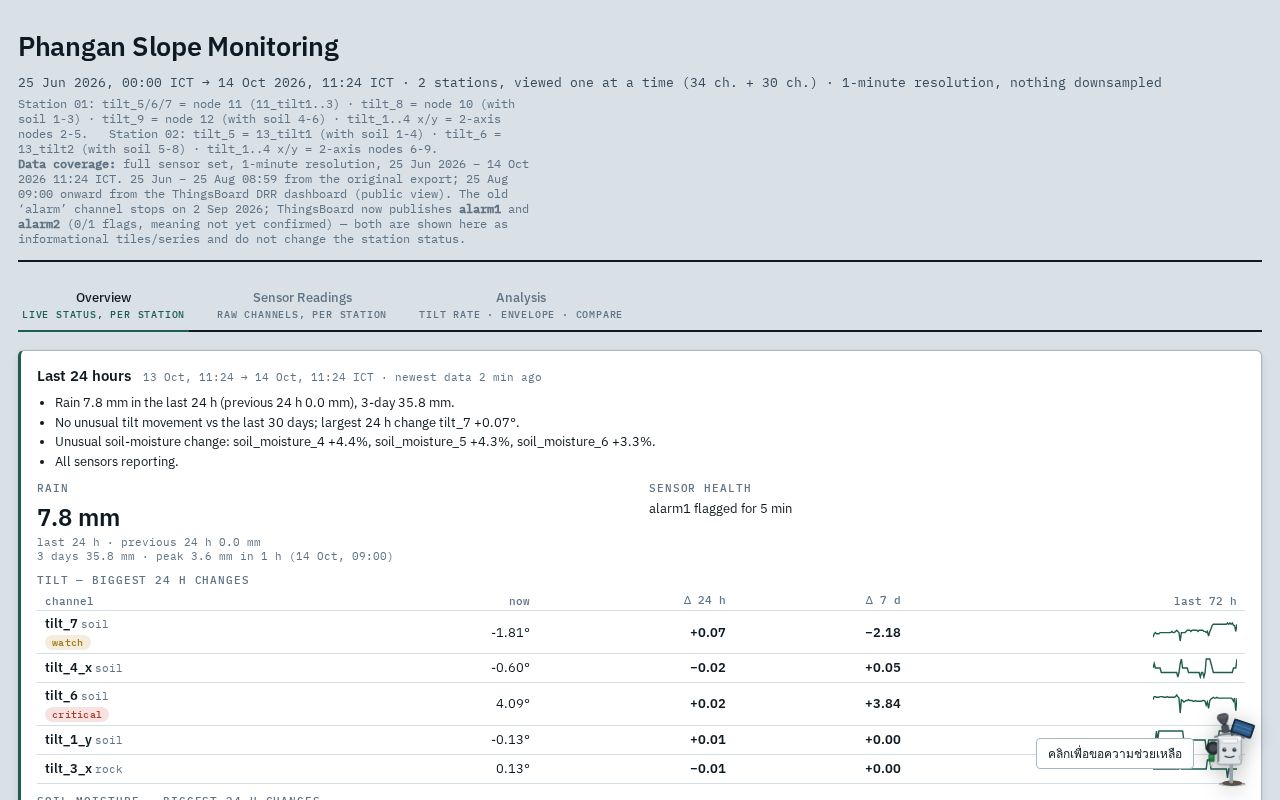Viewport: 1280px width, 800px height.
Task: Switch to the Sensor Readings tab
Action: click(302, 305)
